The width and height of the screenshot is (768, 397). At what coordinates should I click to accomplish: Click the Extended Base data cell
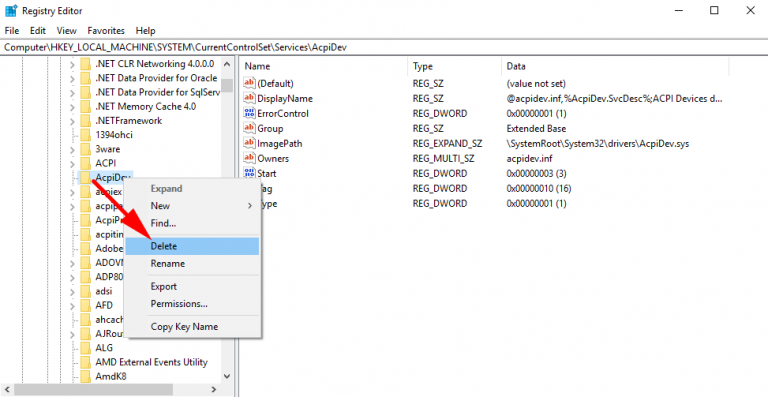536,129
